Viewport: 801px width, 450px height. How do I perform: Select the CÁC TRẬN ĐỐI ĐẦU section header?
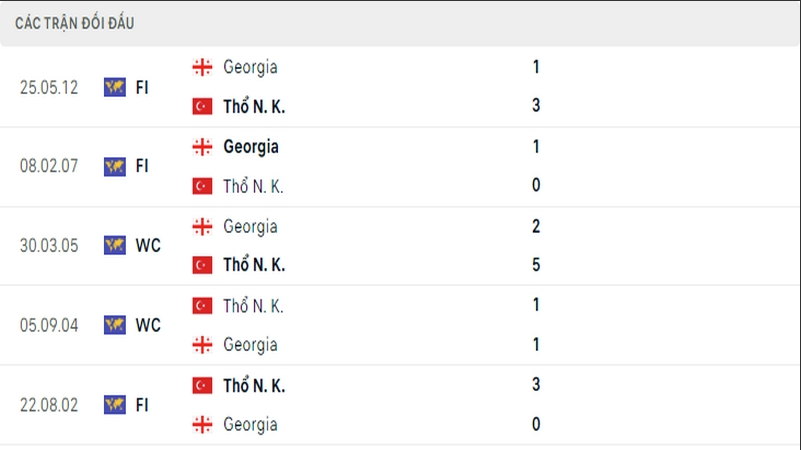[x=75, y=23]
